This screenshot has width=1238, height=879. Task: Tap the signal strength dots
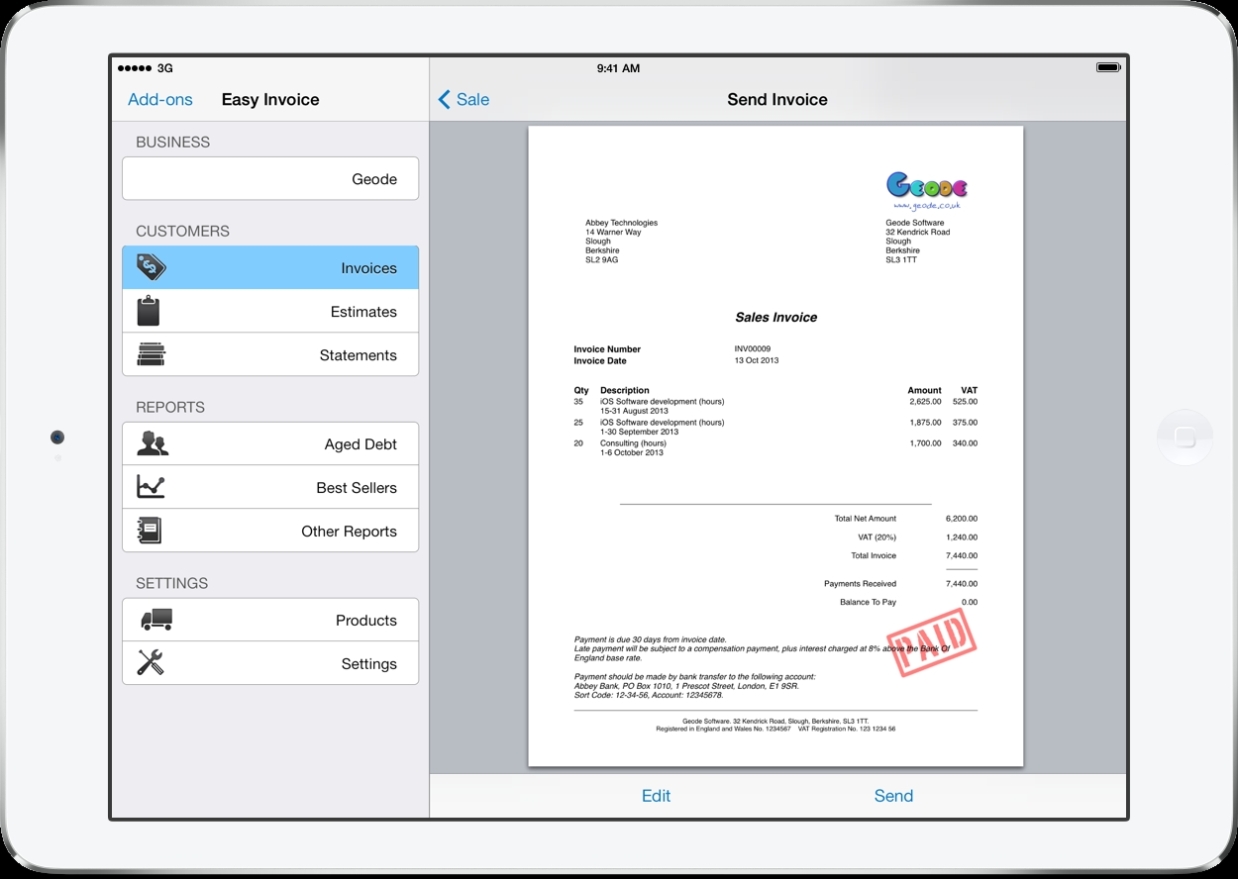point(135,68)
